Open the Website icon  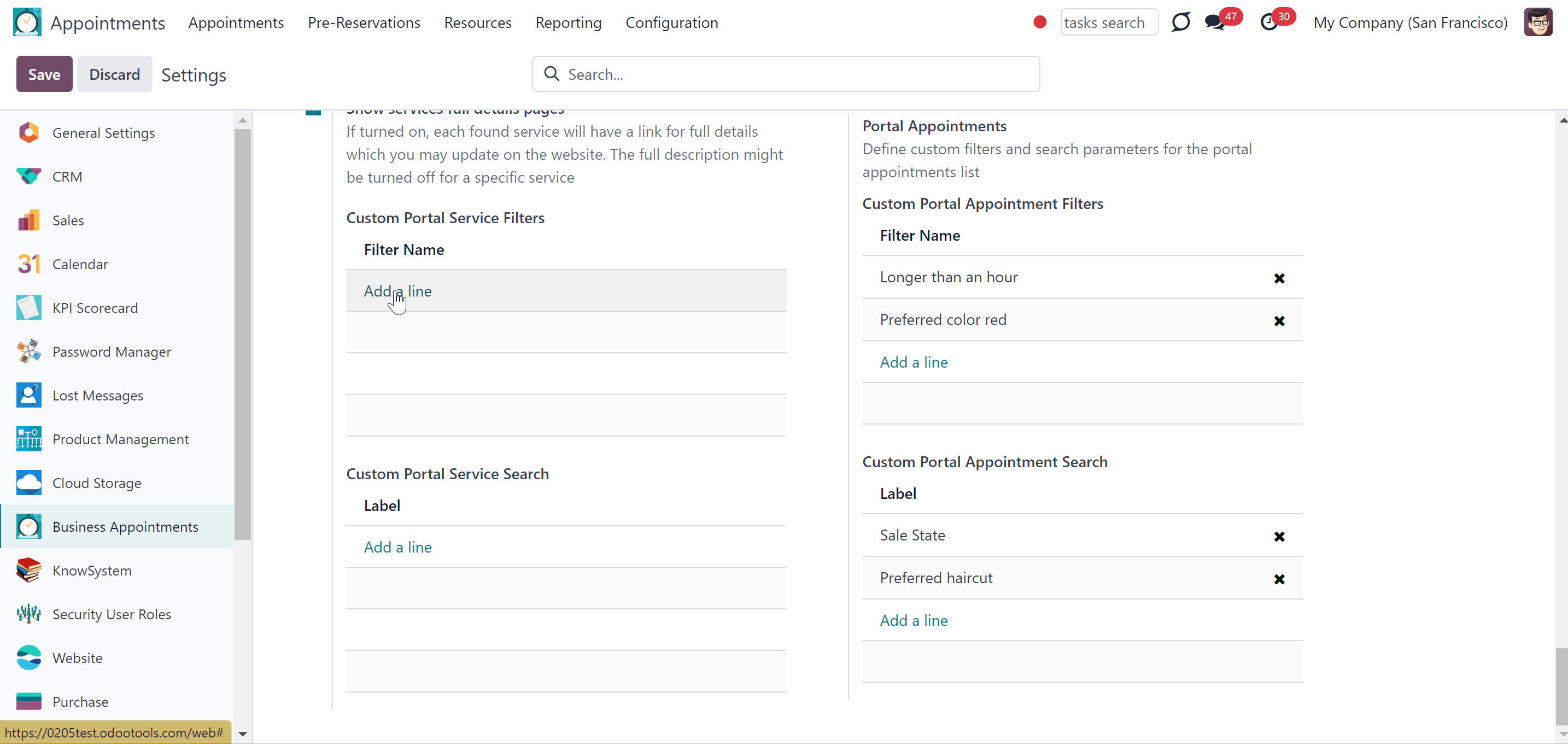28,658
